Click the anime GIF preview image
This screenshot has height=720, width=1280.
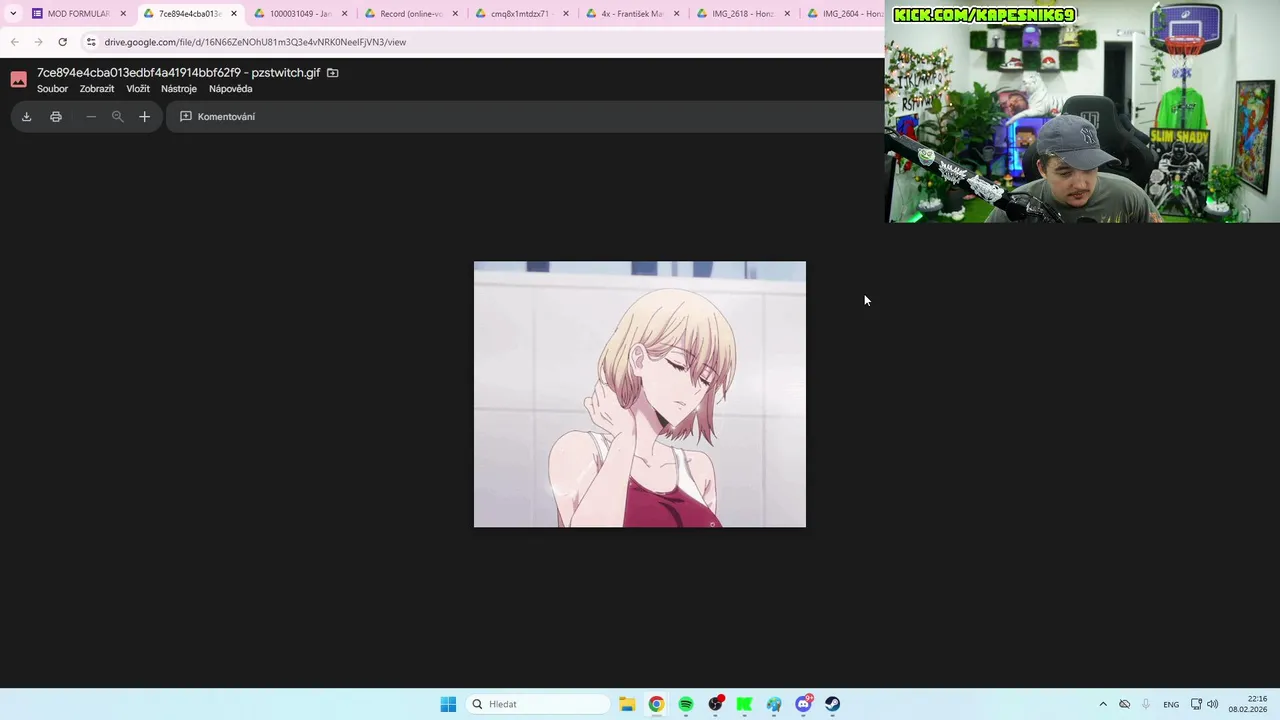[640, 394]
